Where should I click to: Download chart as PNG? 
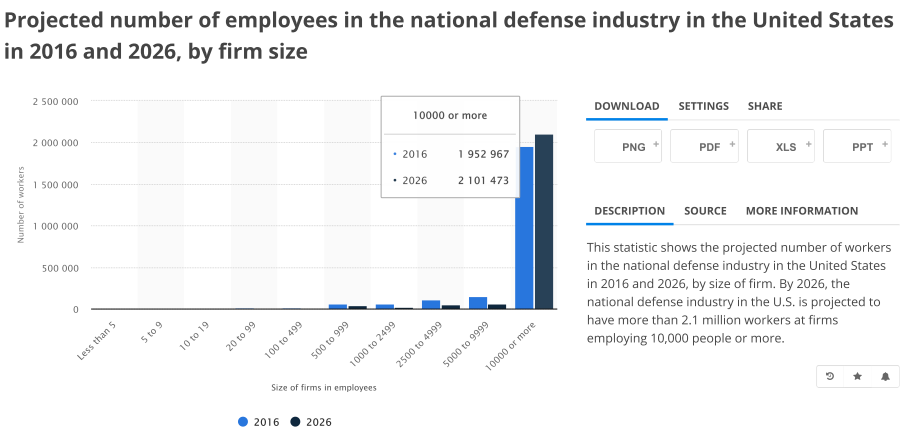coord(628,147)
